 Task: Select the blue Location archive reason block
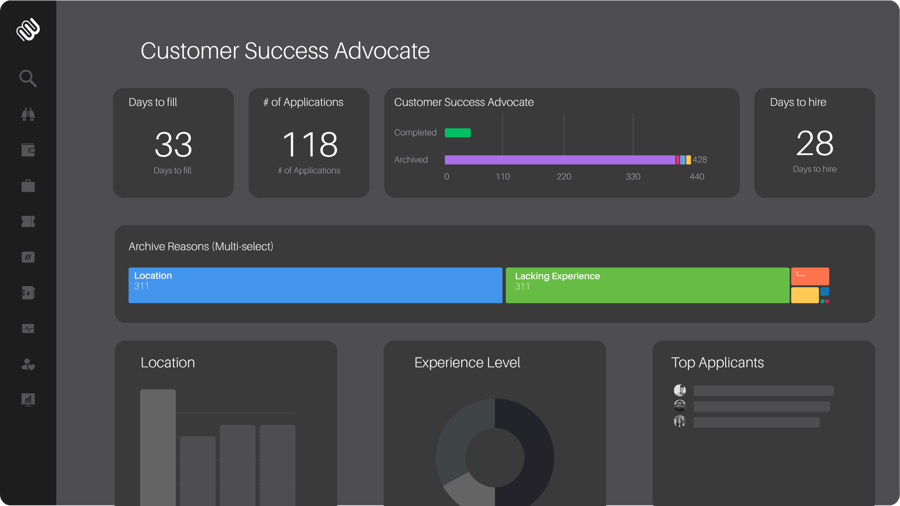[x=315, y=285]
